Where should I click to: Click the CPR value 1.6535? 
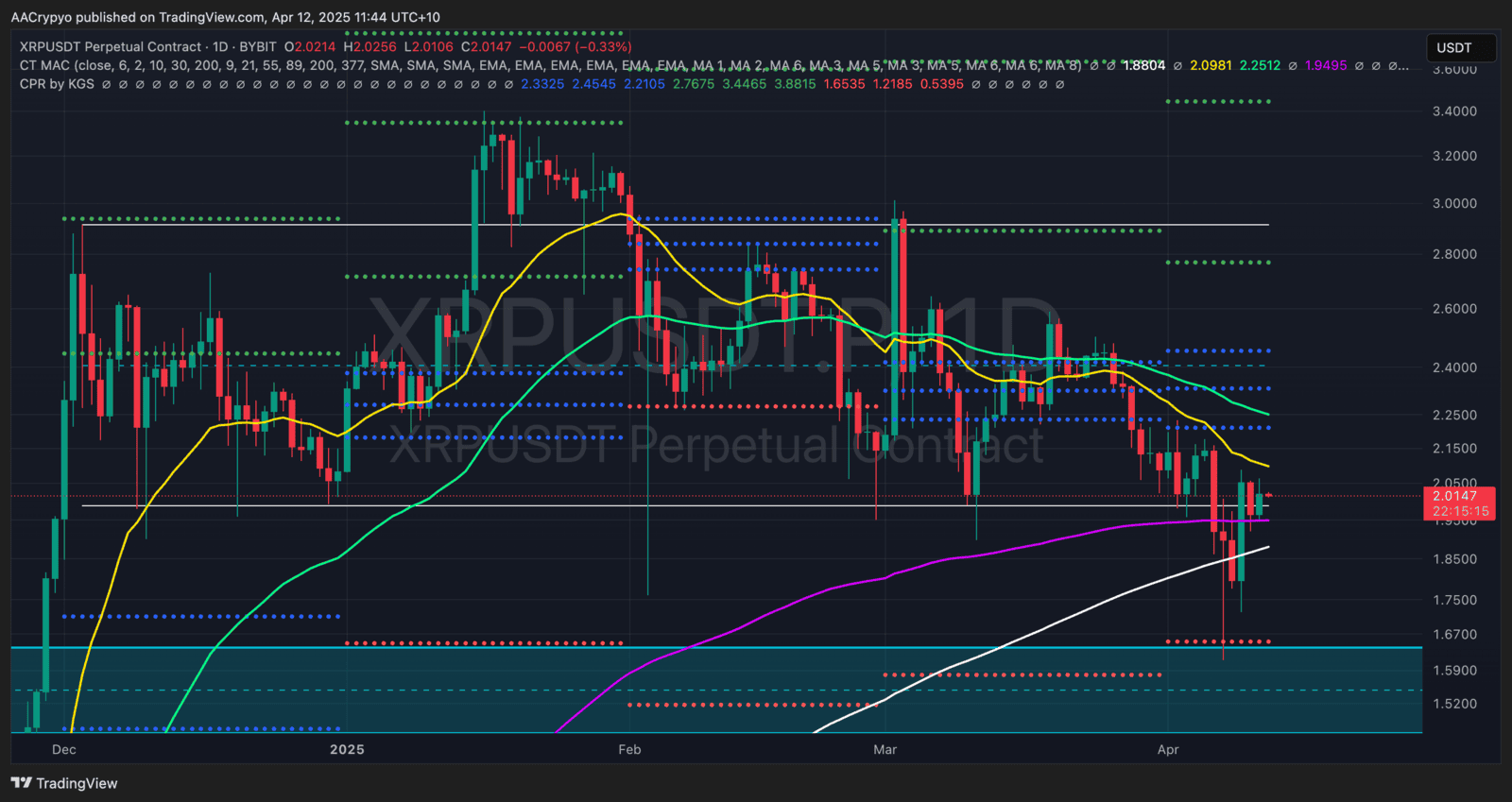coord(844,84)
